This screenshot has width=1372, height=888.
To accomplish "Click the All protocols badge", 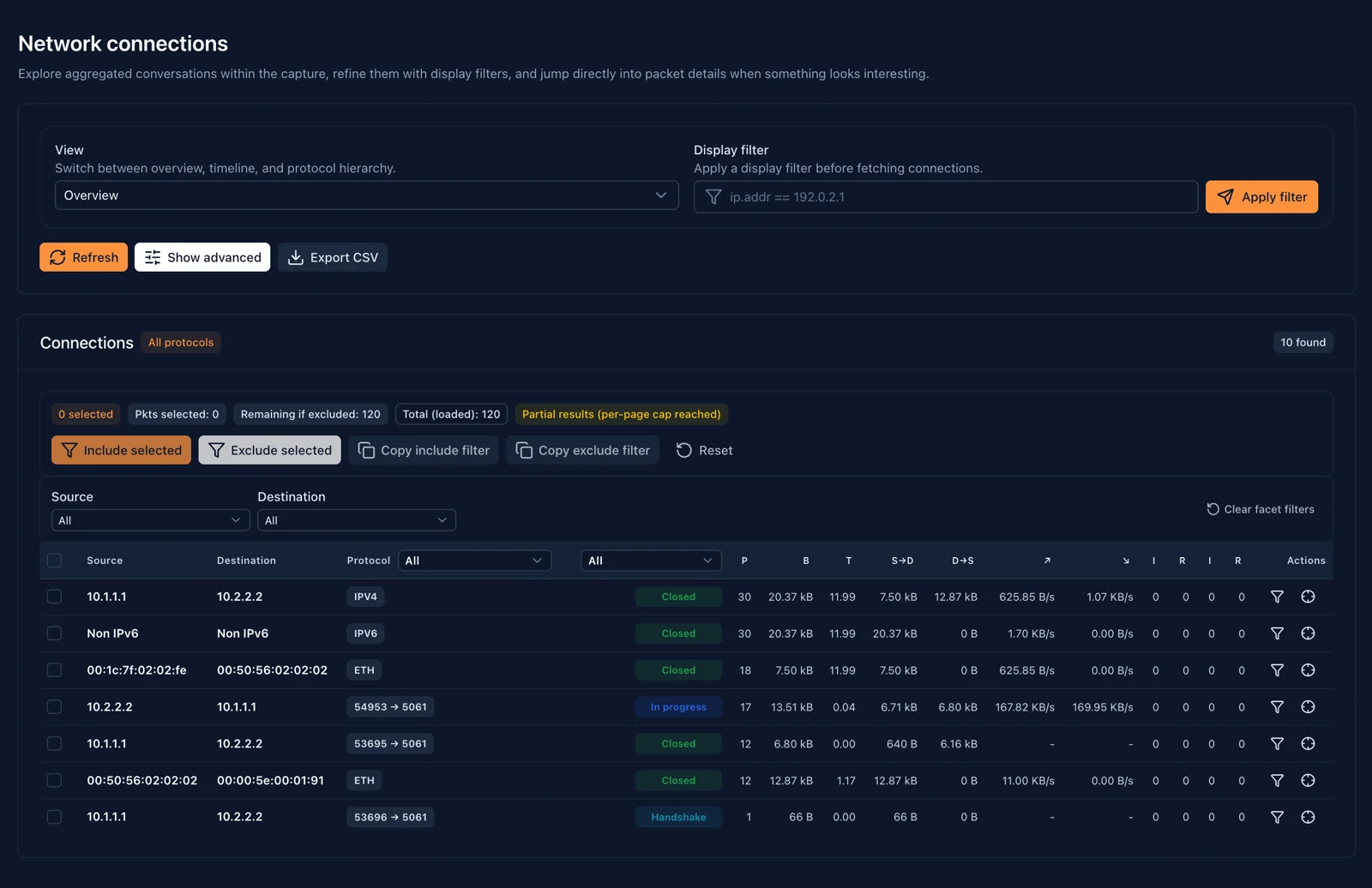I will click(181, 342).
